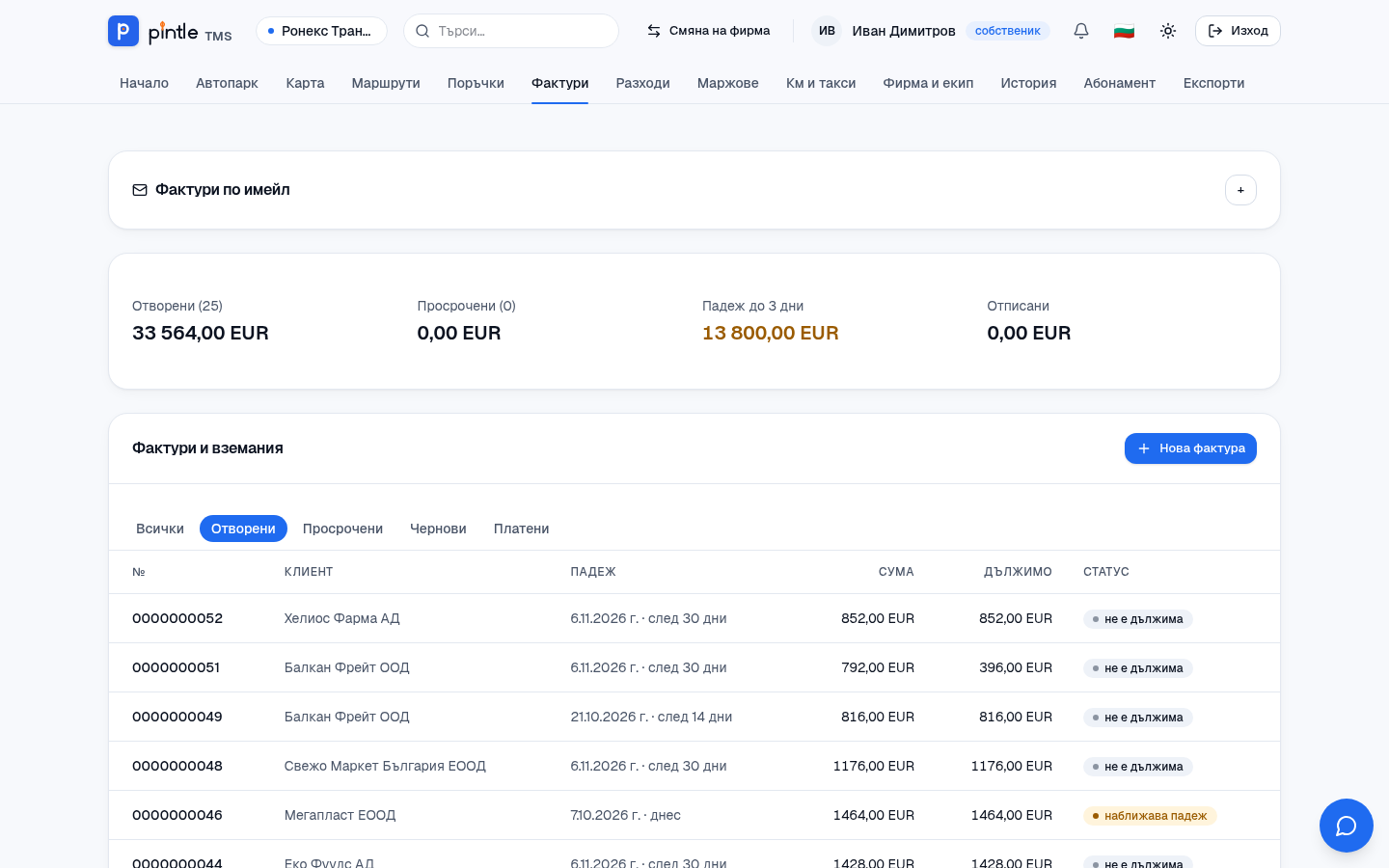
Task: Click Смяна на фирма switch button
Action: 708,31
